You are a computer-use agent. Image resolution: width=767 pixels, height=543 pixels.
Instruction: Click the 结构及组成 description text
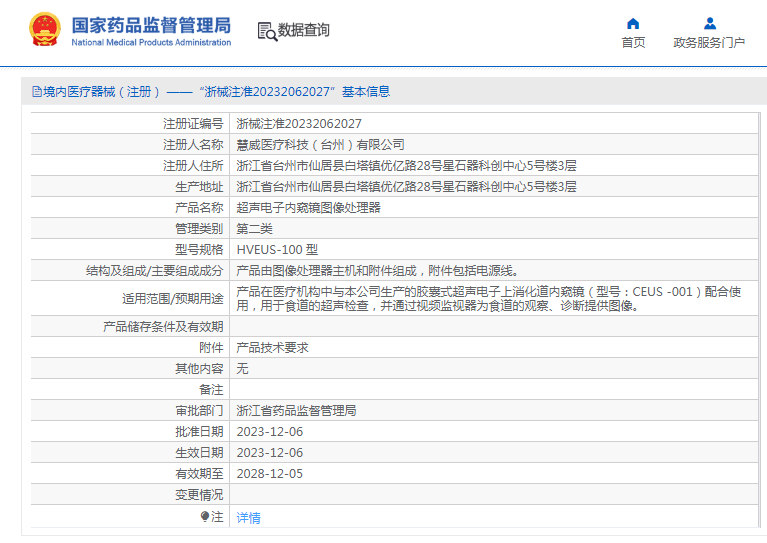pos(377,271)
